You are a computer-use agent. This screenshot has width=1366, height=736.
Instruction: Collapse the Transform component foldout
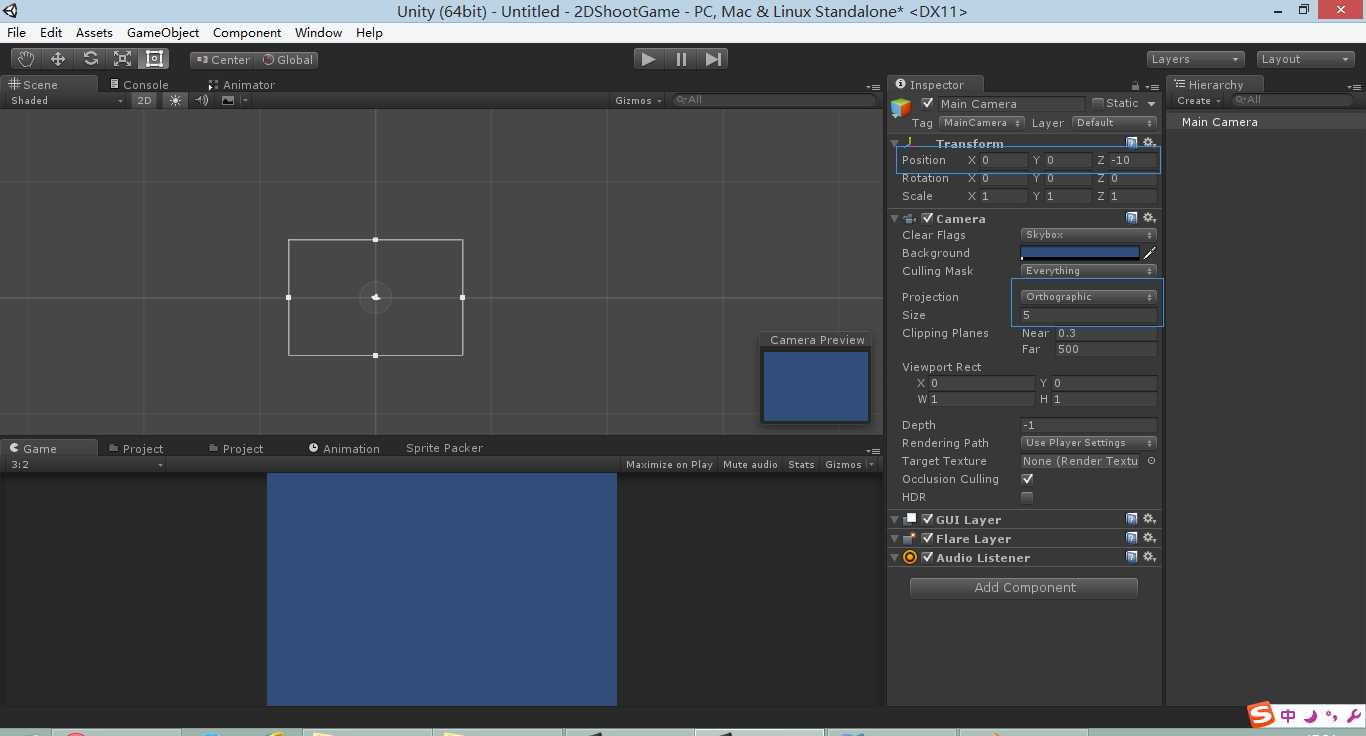click(895, 144)
